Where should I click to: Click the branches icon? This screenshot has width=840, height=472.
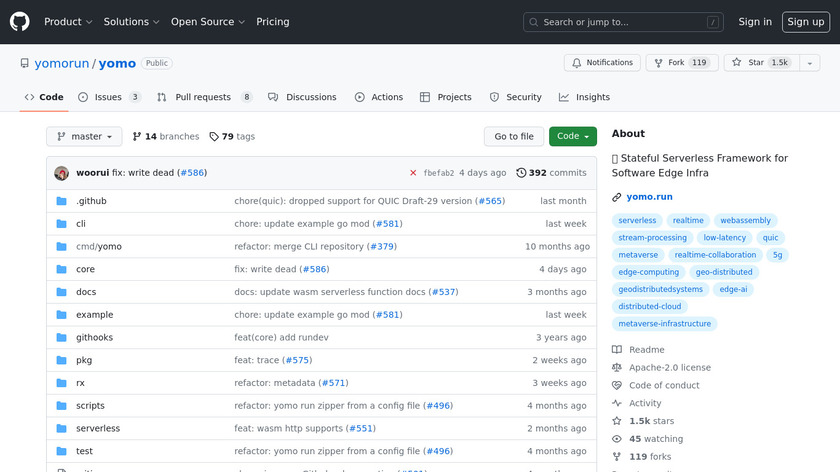137,137
